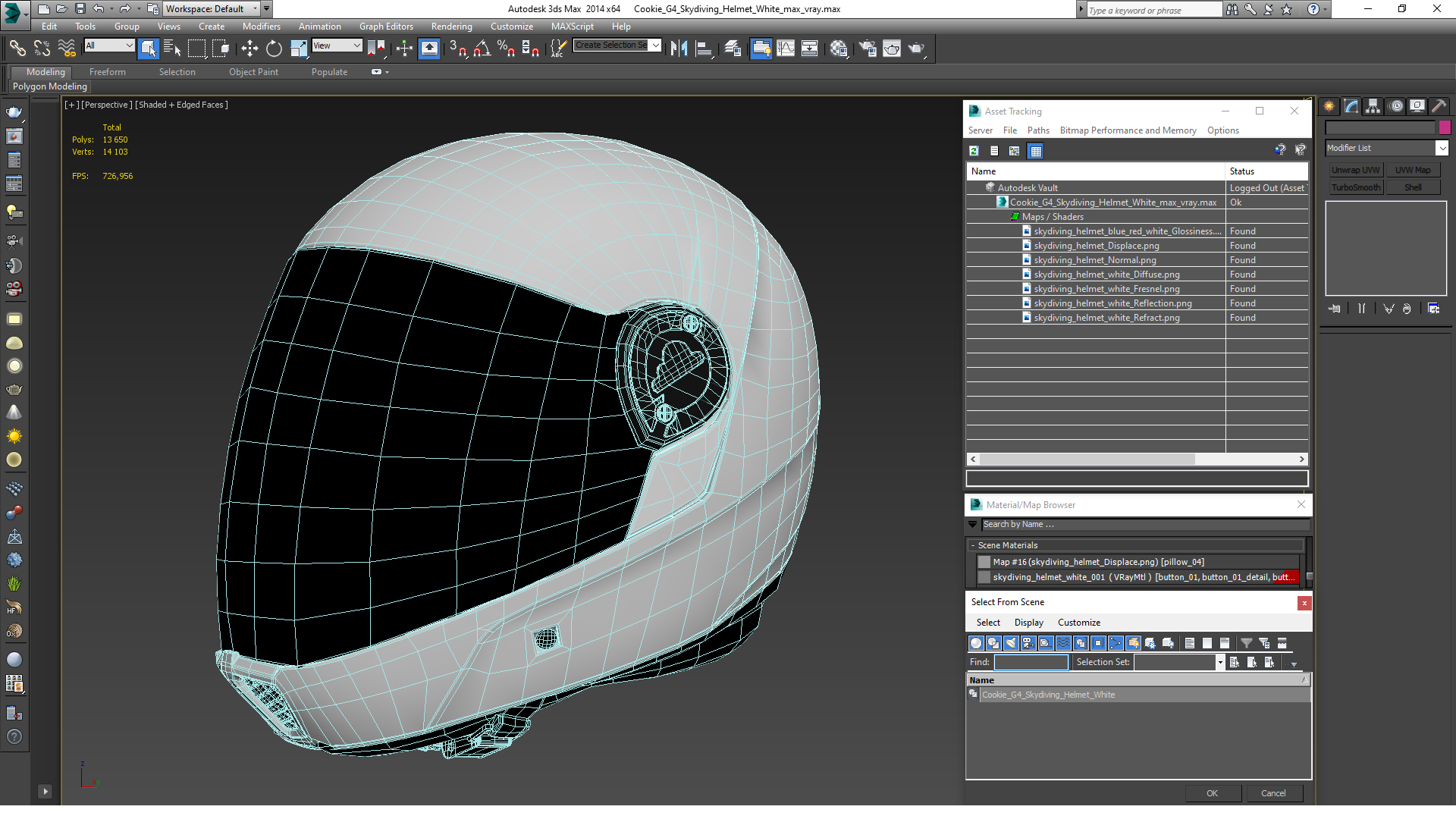Viewport: 1456px width, 819px height.
Task: Click the Mirror tool icon
Action: click(x=679, y=49)
